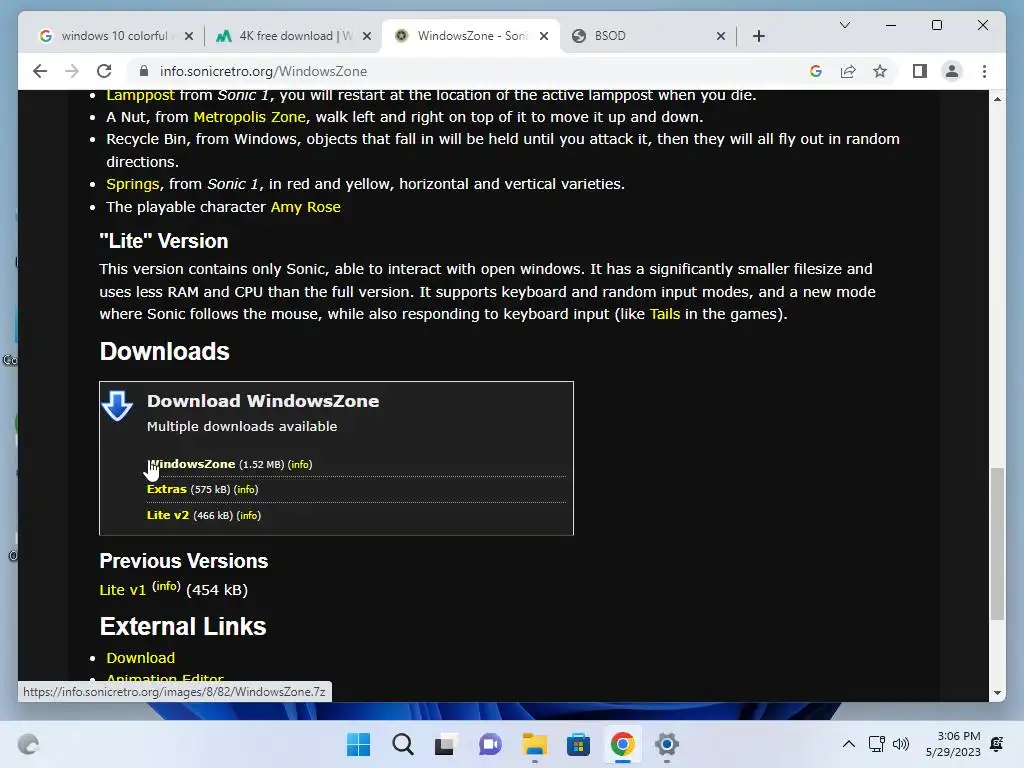Viewport: 1024px width, 768px height.
Task: Open the notification bell icon
Action: click(997, 744)
